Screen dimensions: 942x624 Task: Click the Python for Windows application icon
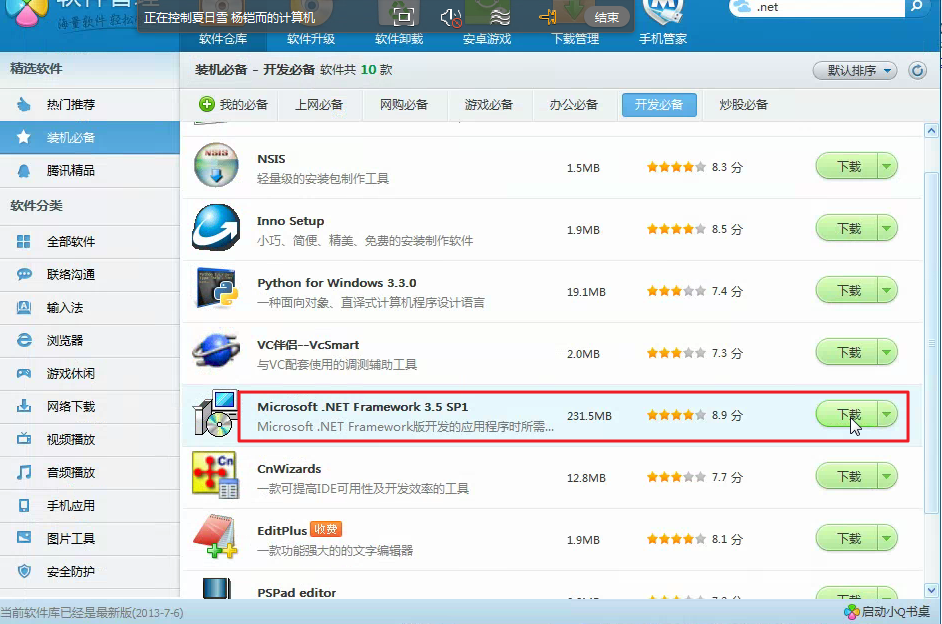pos(216,289)
